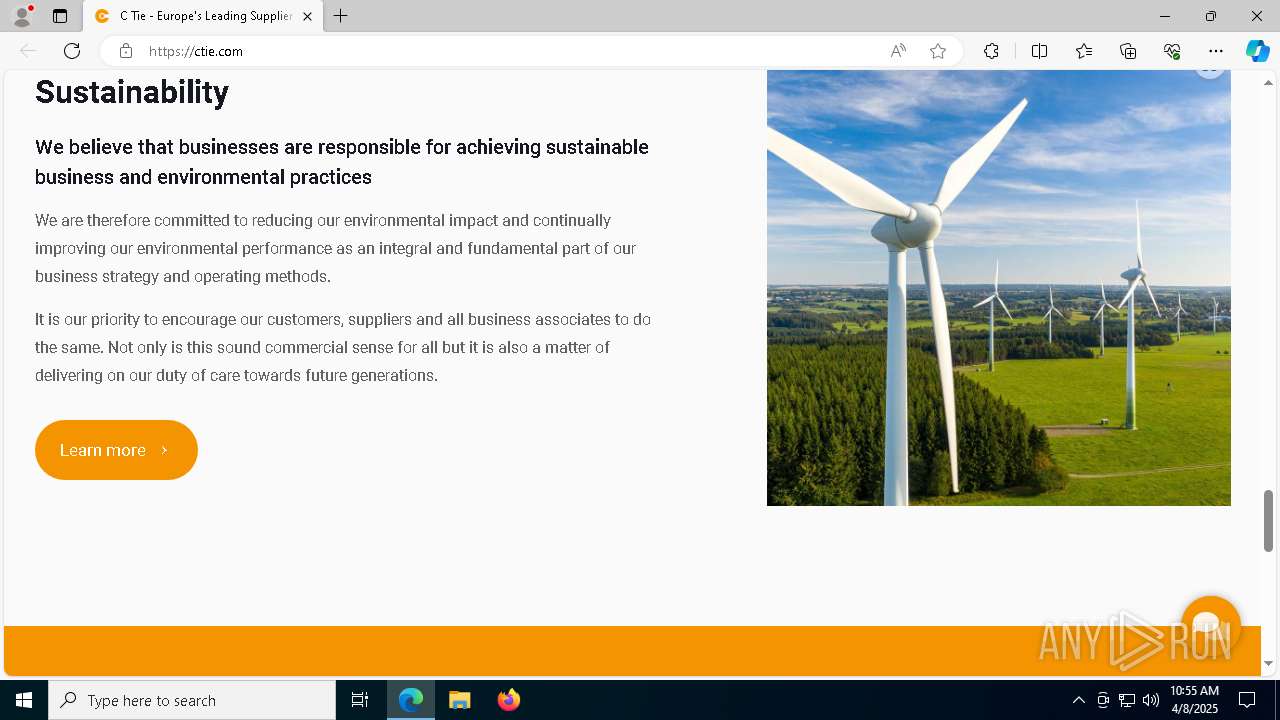Open the chat bubble widget
The width and height of the screenshot is (1280, 720).
tap(1210, 627)
